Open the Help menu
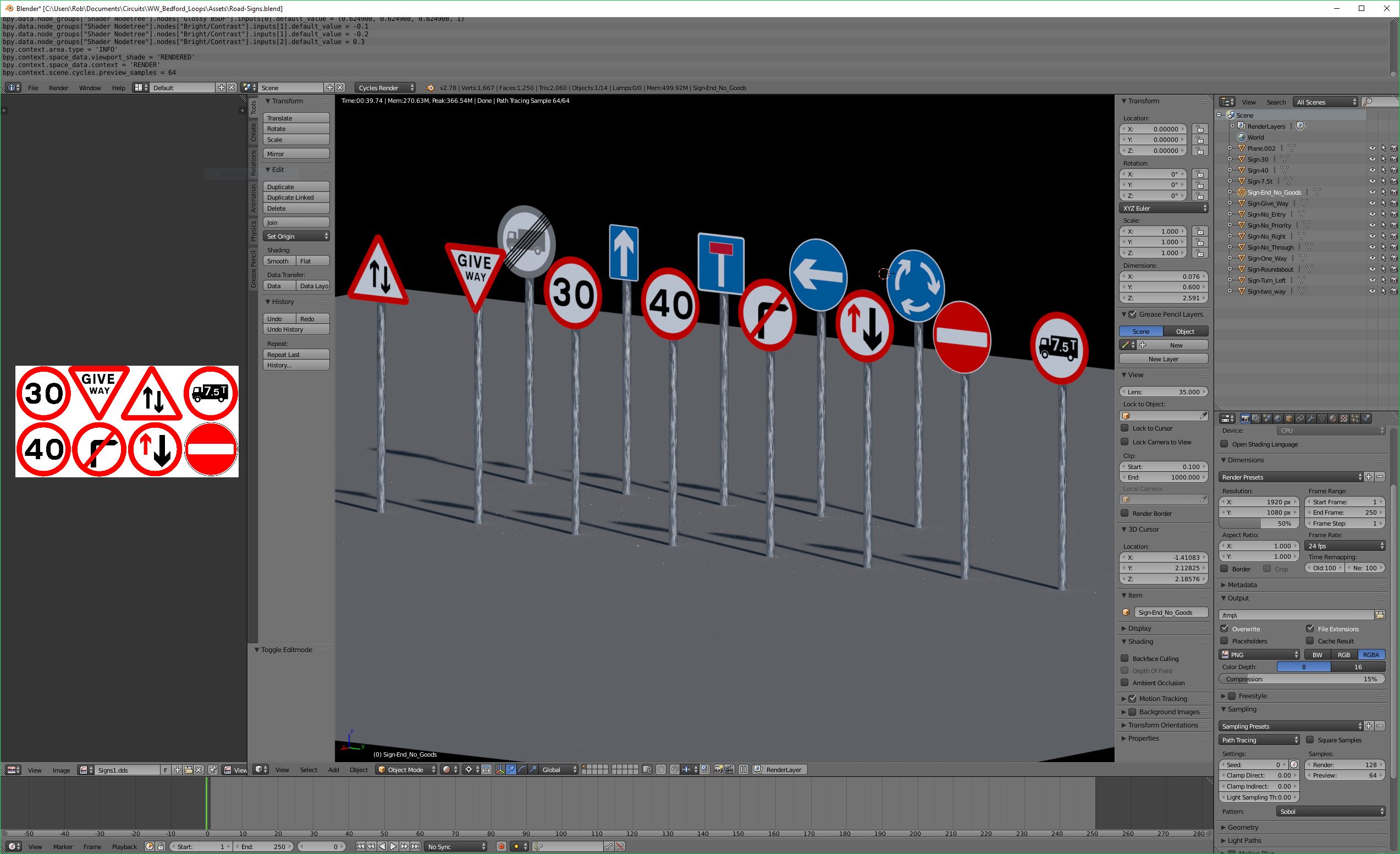 click(x=118, y=87)
